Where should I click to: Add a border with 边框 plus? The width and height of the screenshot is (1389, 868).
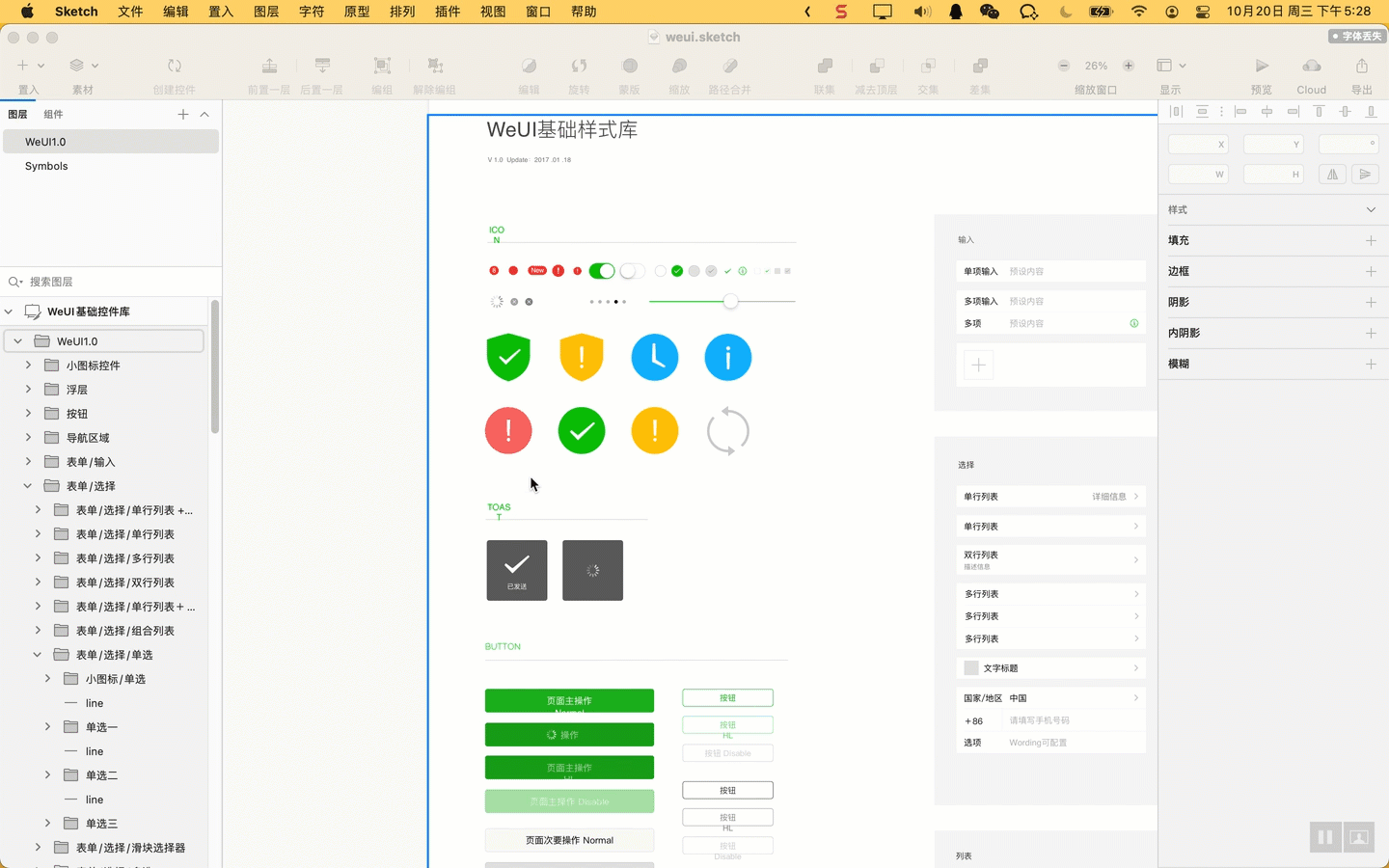1371,271
